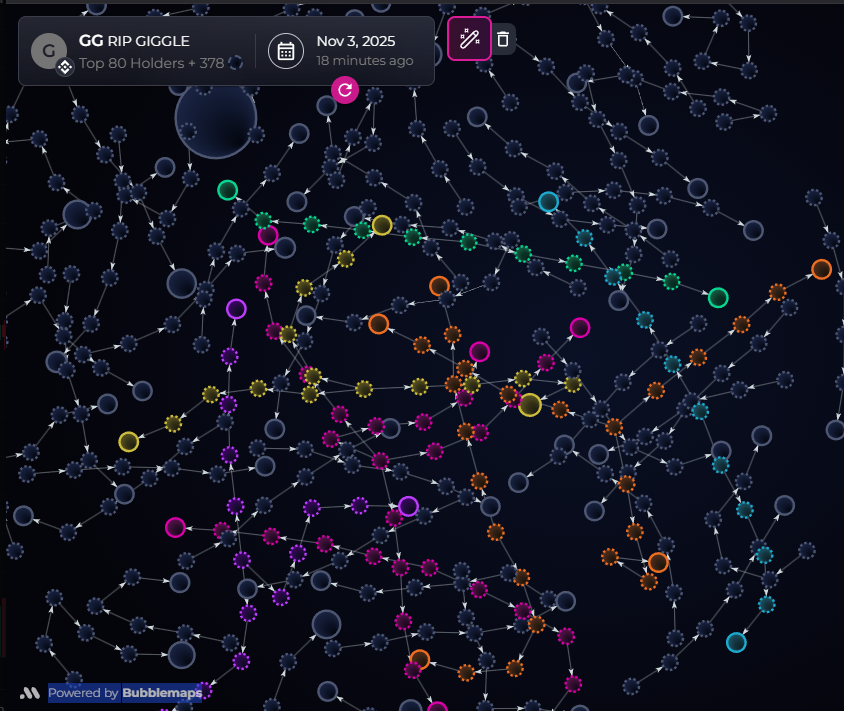Click the Nov 3, 2025 date
This screenshot has height=711, width=844.
pyautogui.click(x=356, y=41)
